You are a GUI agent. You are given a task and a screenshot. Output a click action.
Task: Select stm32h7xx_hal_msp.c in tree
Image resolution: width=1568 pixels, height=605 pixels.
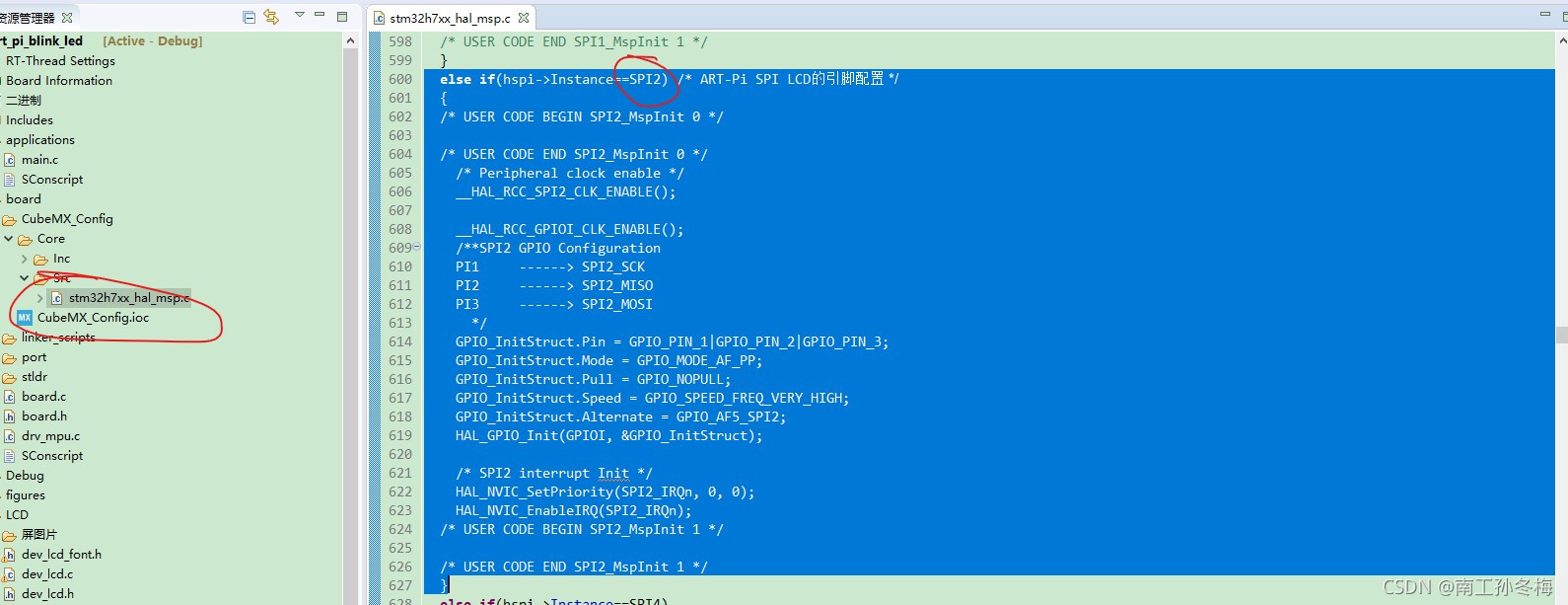coord(129,297)
